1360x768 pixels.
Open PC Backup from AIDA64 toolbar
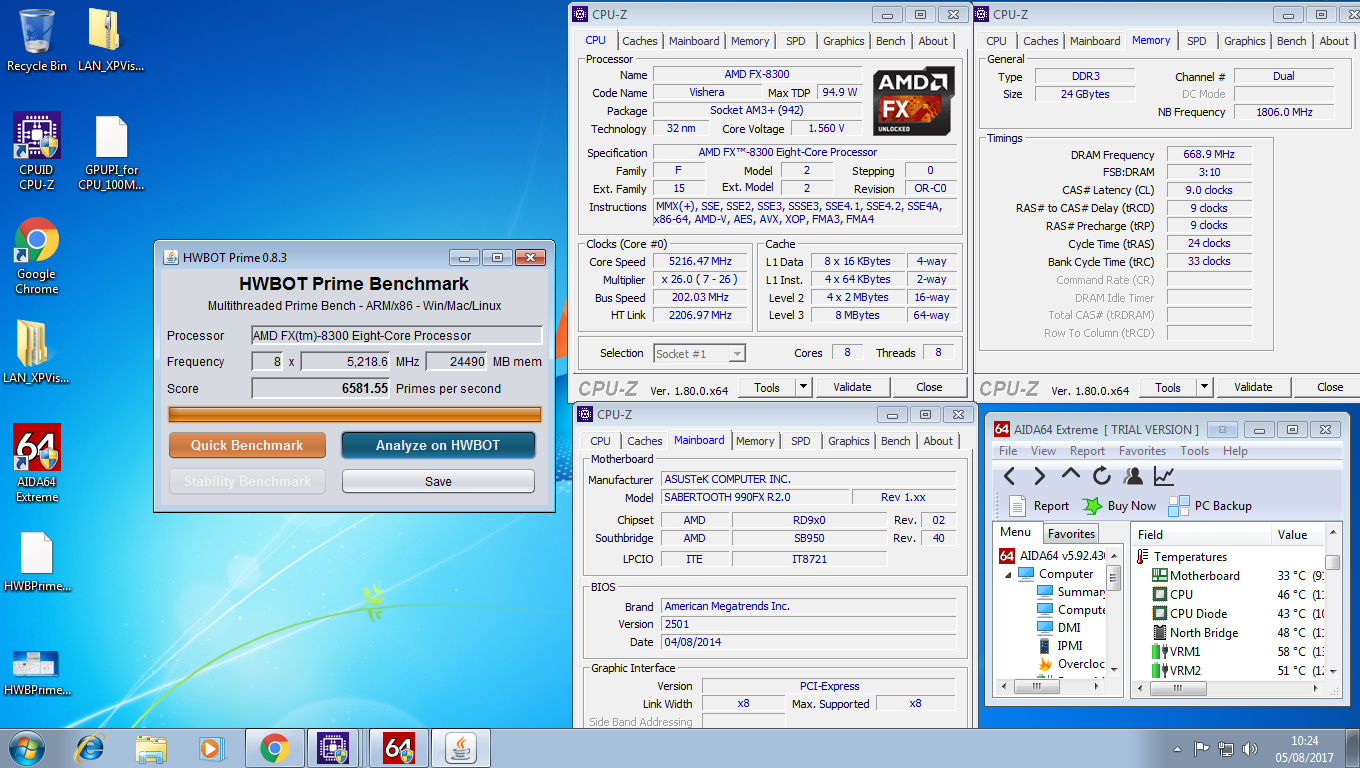[x=1210, y=505]
